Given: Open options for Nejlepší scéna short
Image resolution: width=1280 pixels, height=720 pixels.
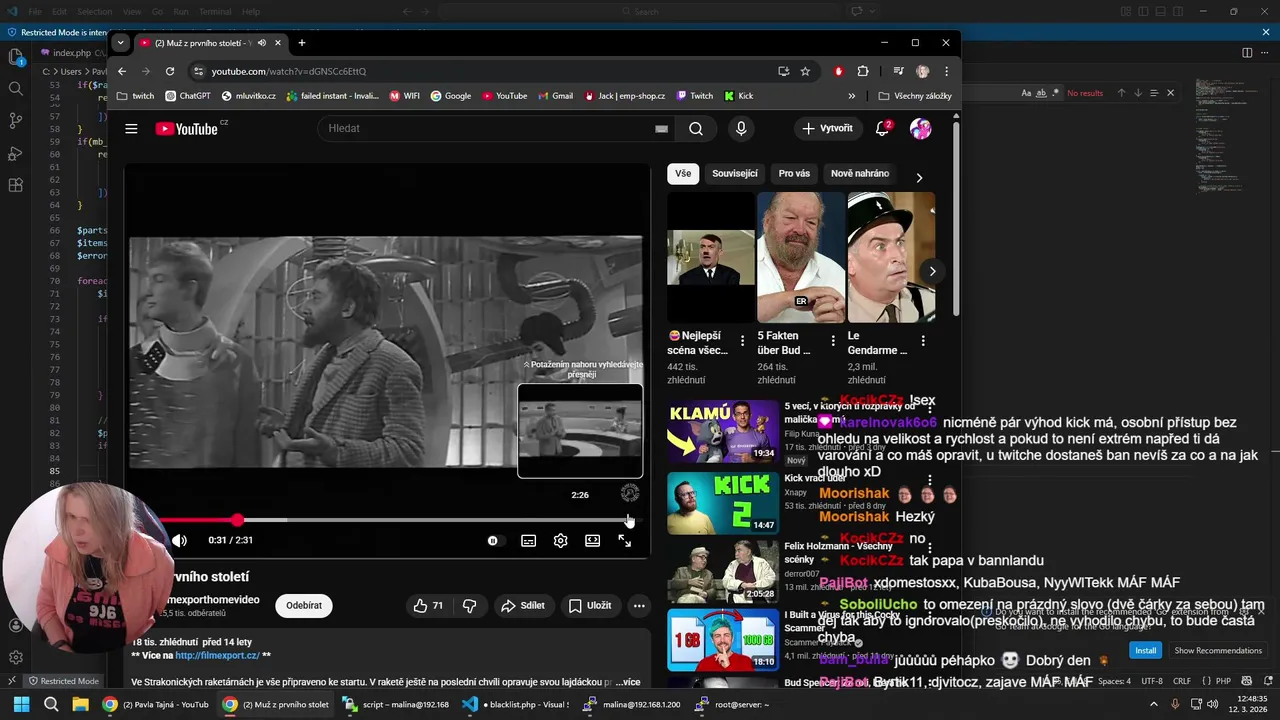Looking at the screenshot, I should pyautogui.click(x=742, y=341).
